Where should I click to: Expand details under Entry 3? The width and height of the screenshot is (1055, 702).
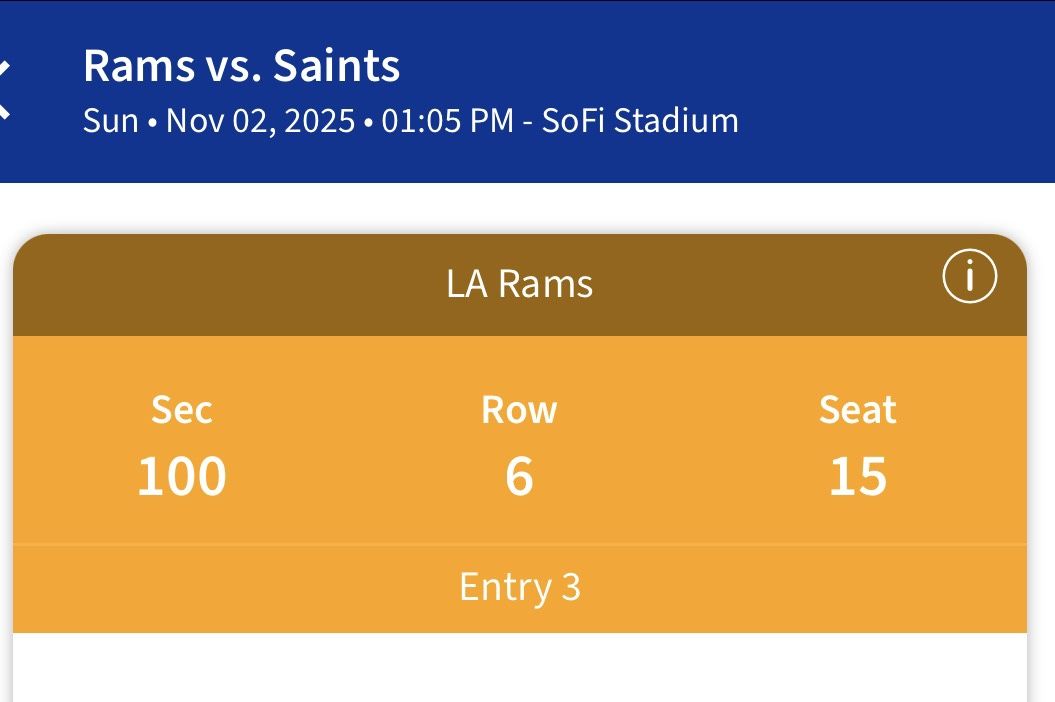(x=520, y=588)
